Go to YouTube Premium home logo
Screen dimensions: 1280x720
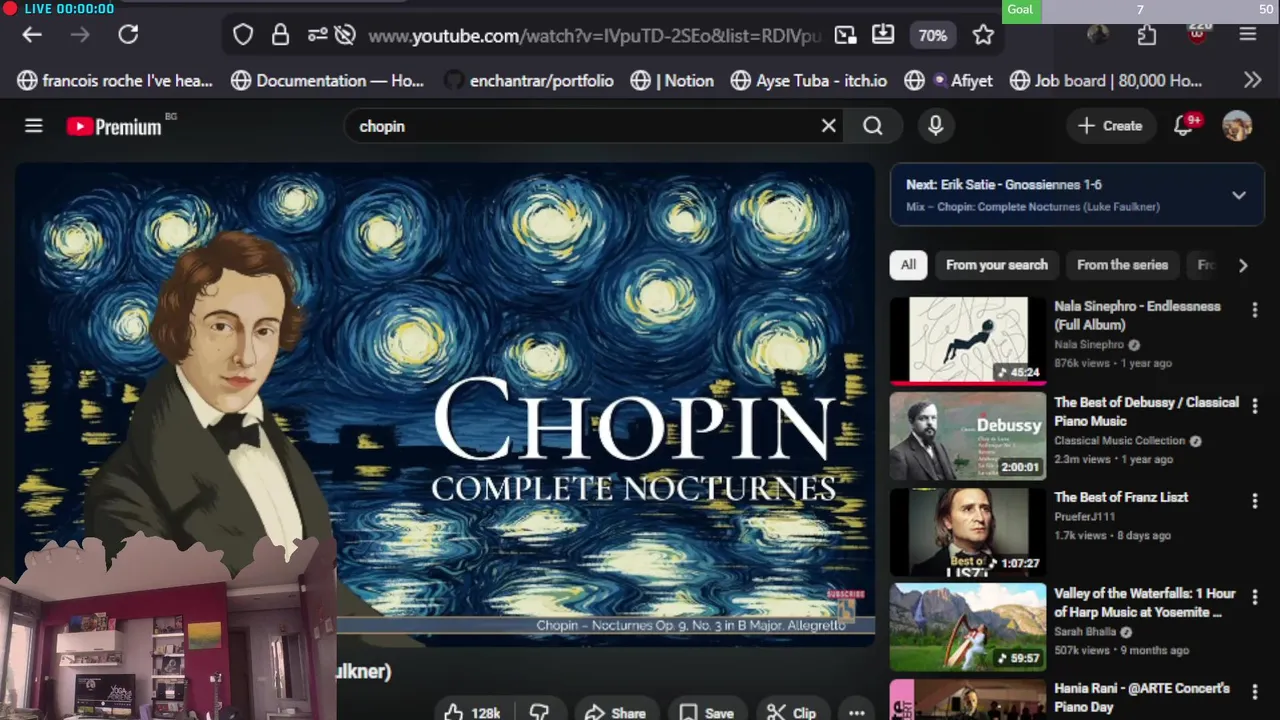(114, 126)
